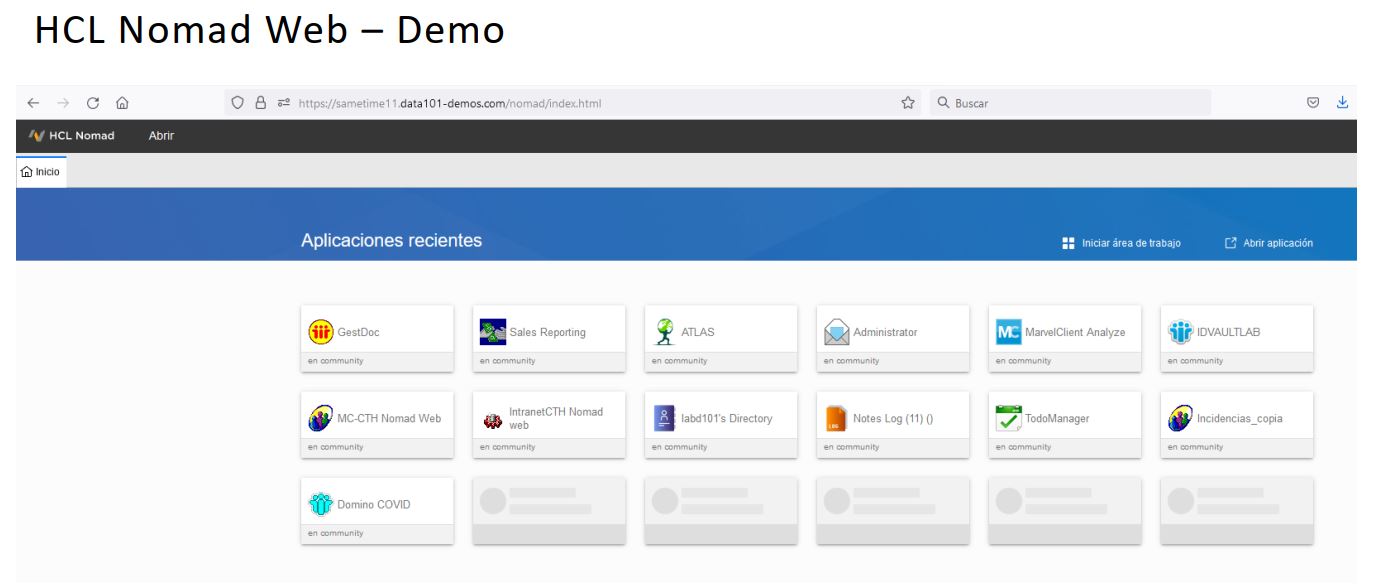Open the Notes Log (11) icon
The height and width of the screenshot is (587, 1382).
(836, 418)
